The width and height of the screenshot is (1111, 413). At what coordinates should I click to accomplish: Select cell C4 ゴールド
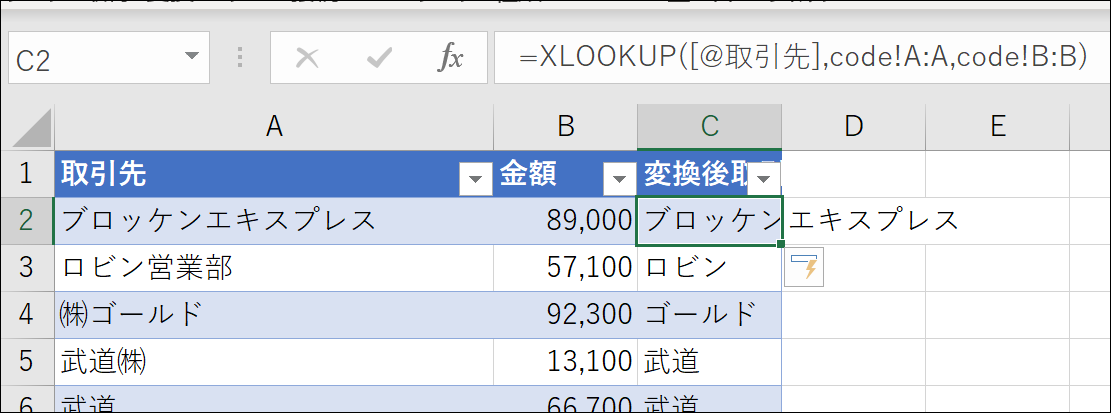pos(710,315)
